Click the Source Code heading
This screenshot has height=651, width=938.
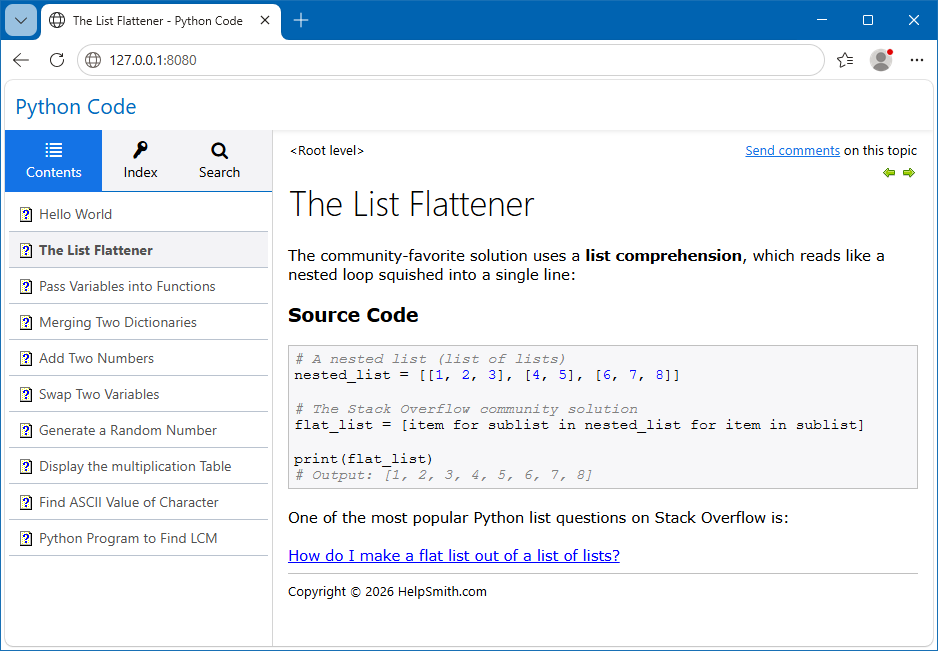(353, 315)
